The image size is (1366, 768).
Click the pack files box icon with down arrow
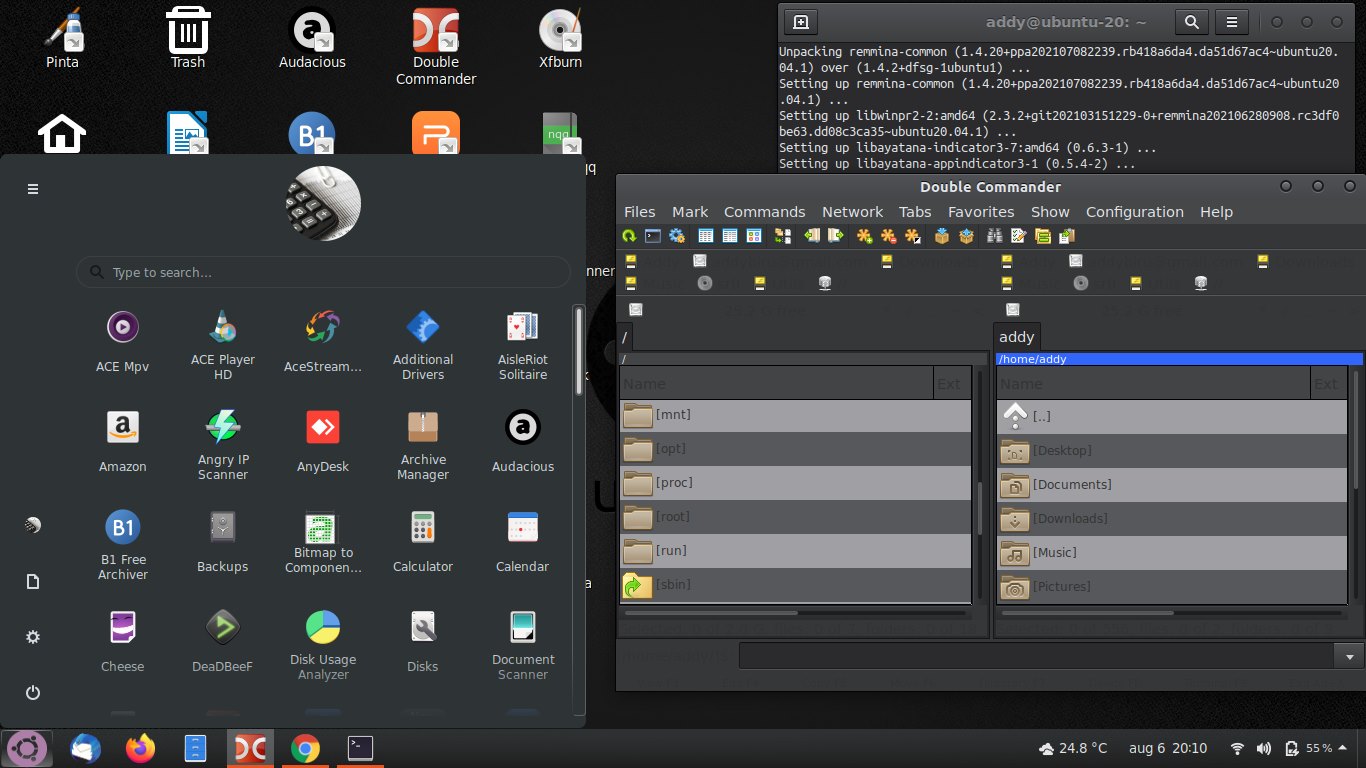941,236
